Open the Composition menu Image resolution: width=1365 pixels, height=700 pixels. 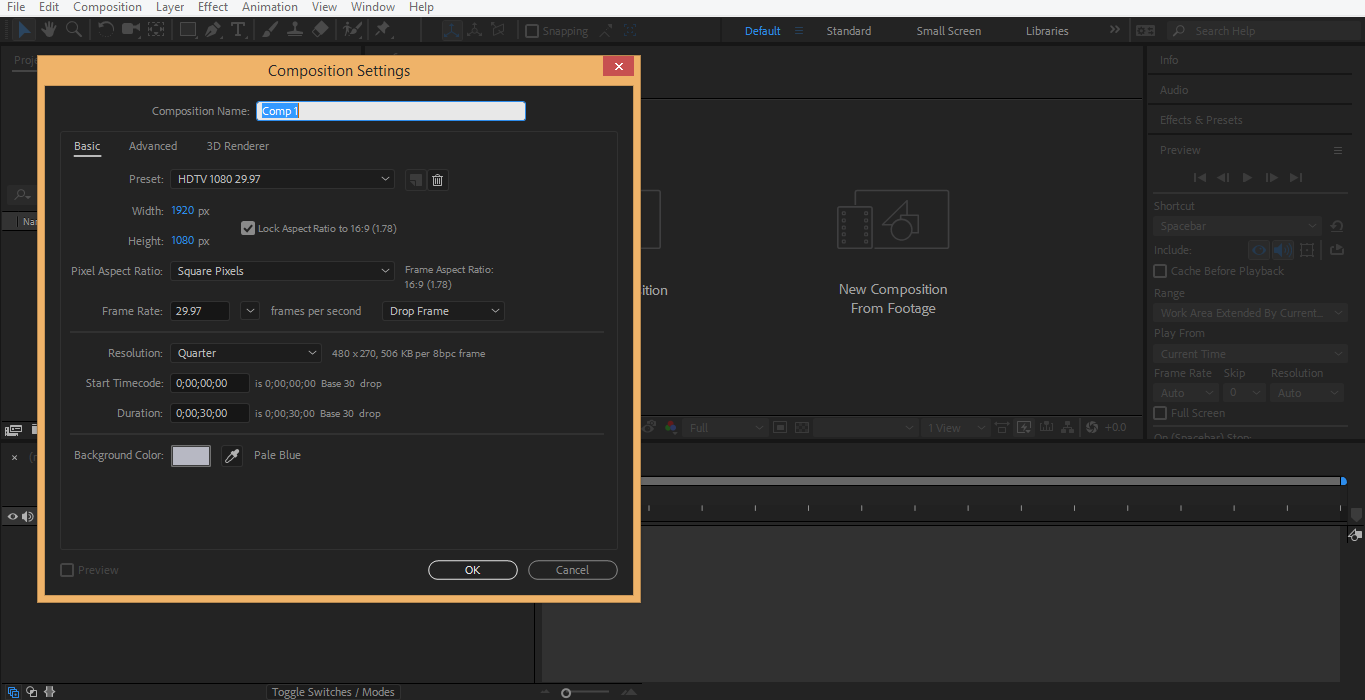(x=107, y=7)
